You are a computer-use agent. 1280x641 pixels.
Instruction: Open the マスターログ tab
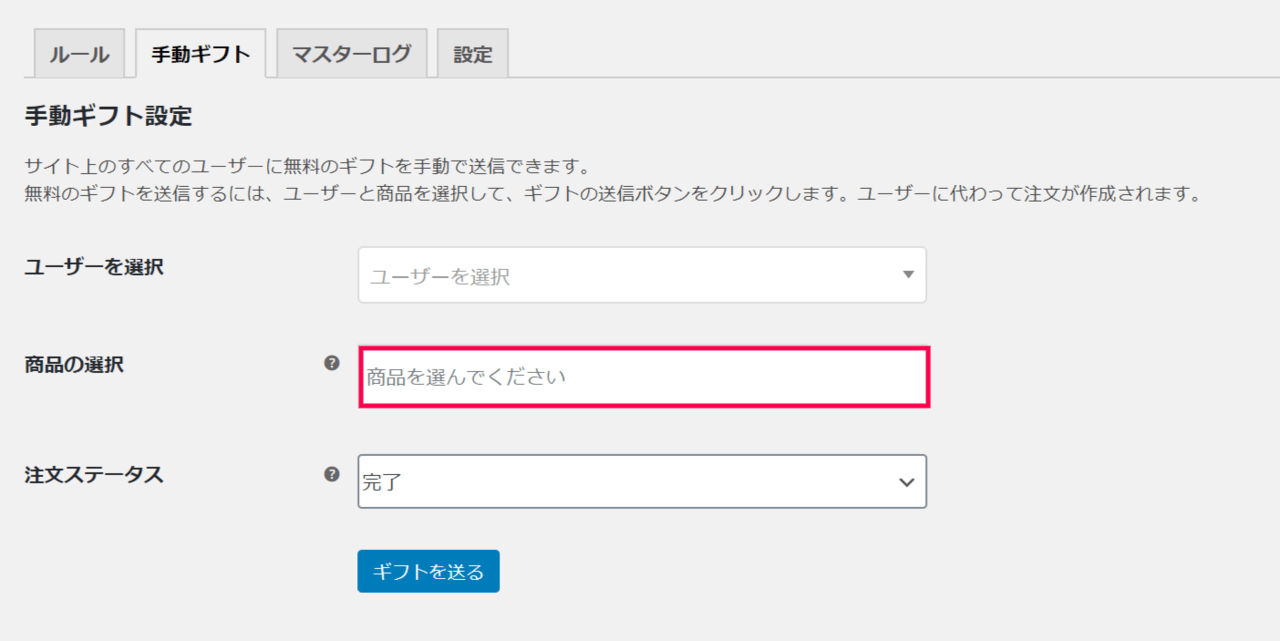click(351, 54)
